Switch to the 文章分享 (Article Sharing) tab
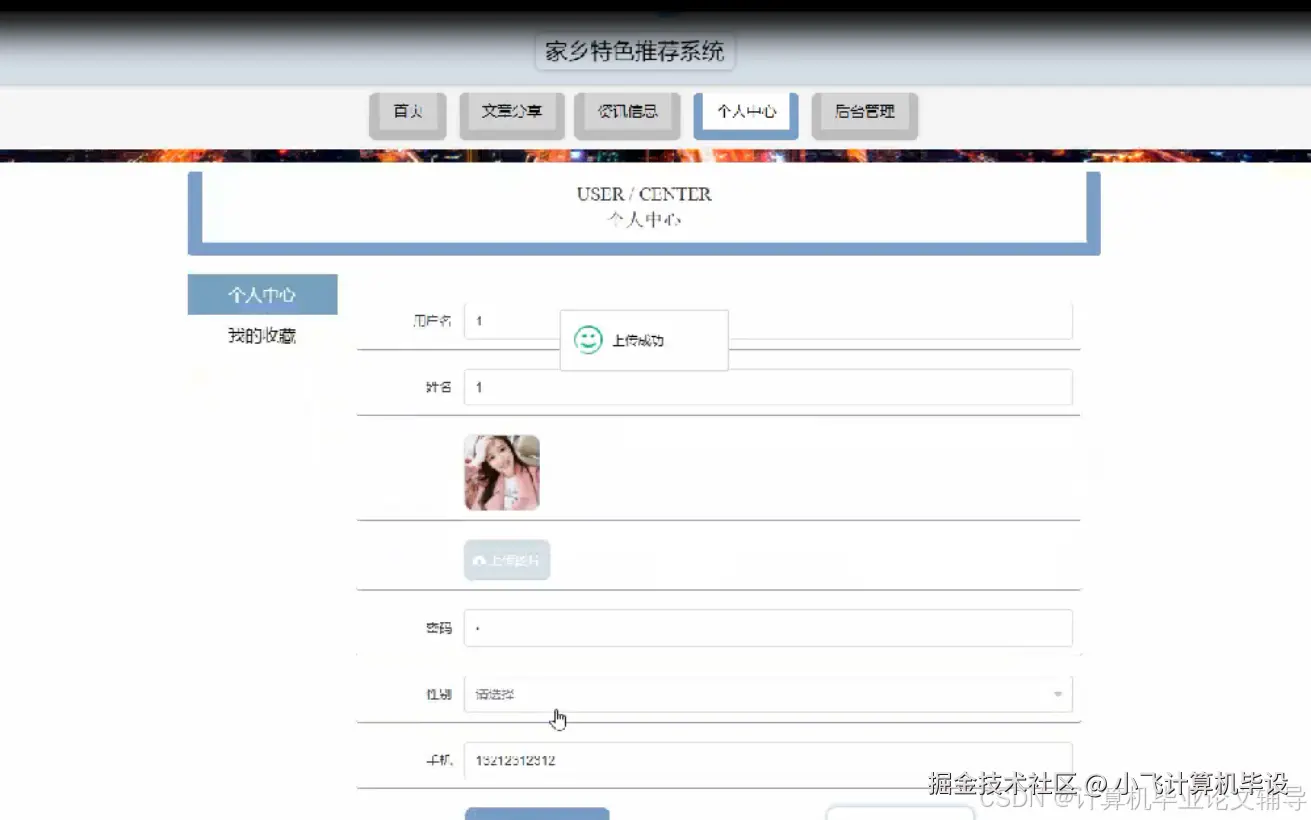Image resolution: width=1311 pixels, height=820 pixels. click(x=511, y=113)
